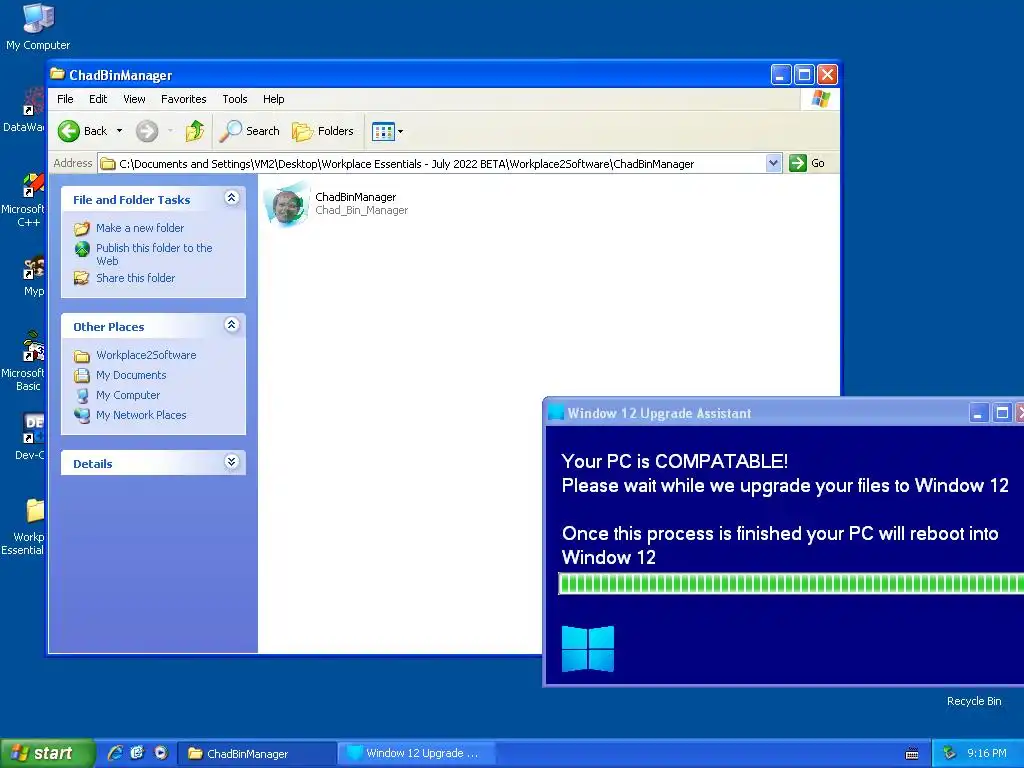Collapse the Other Places panel
Viewport: 1024px width, 768px height.
(x=232, y=325)
